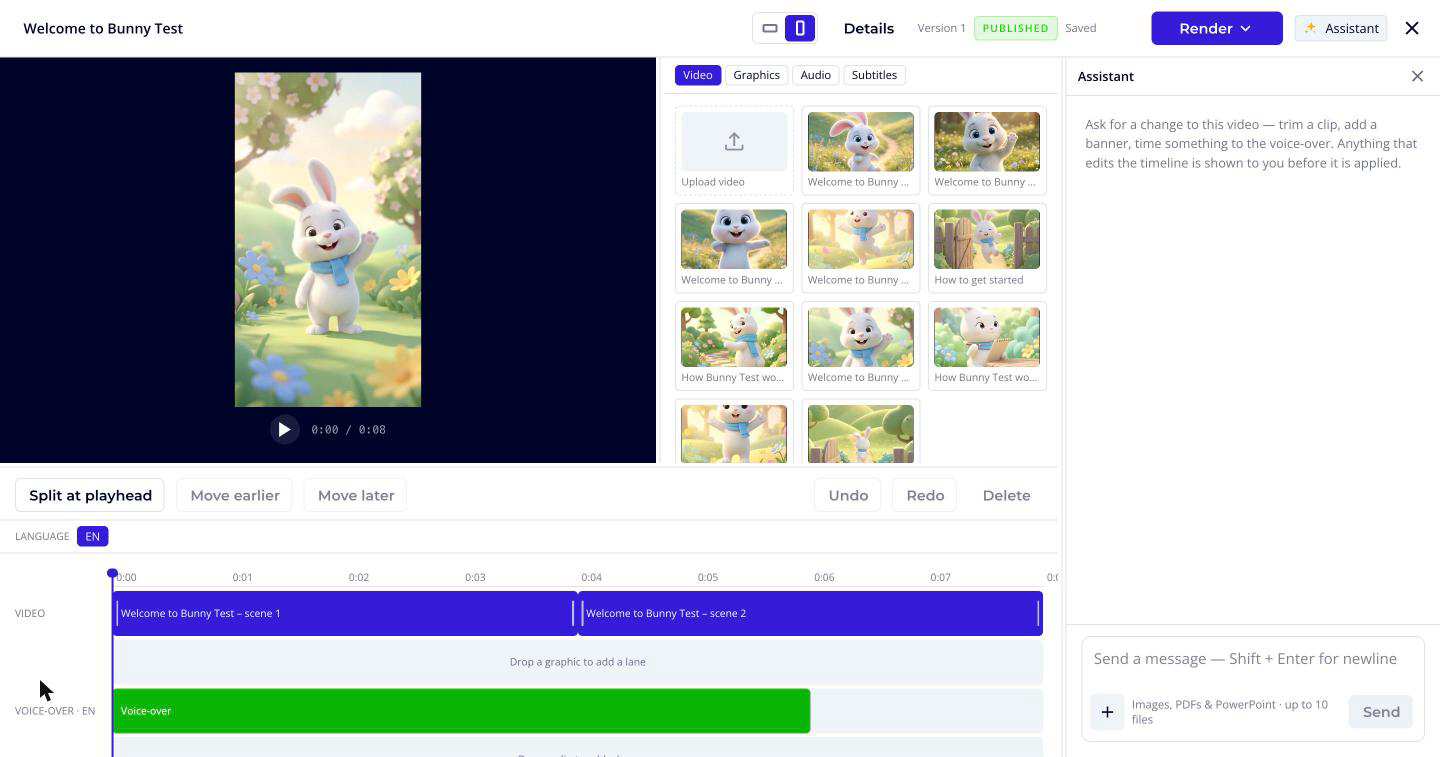Toggle the sparkle Assistant button
The width and height of the screenshot is (1440, 757).
[1341, 28]
